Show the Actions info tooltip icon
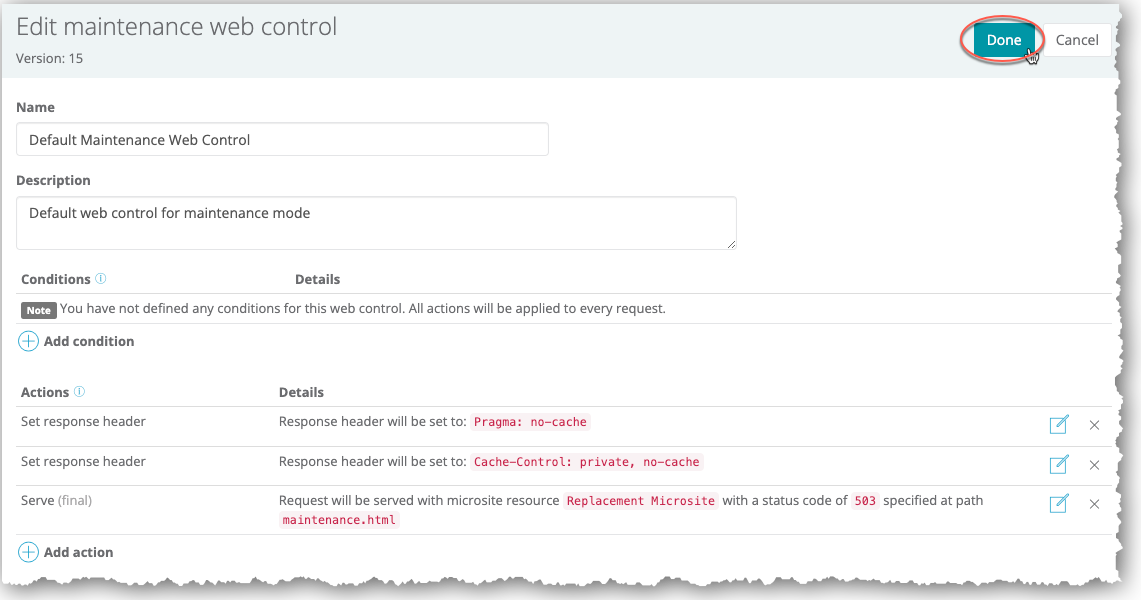The height and width of the screenshot is (600, 1141). [80, 392]
